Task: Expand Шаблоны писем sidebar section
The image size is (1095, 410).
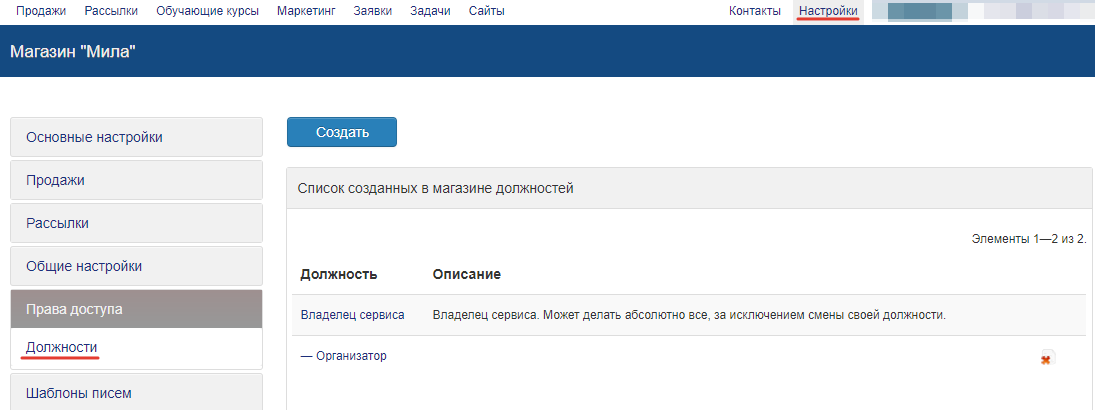Action: click(x=136, y=392)
